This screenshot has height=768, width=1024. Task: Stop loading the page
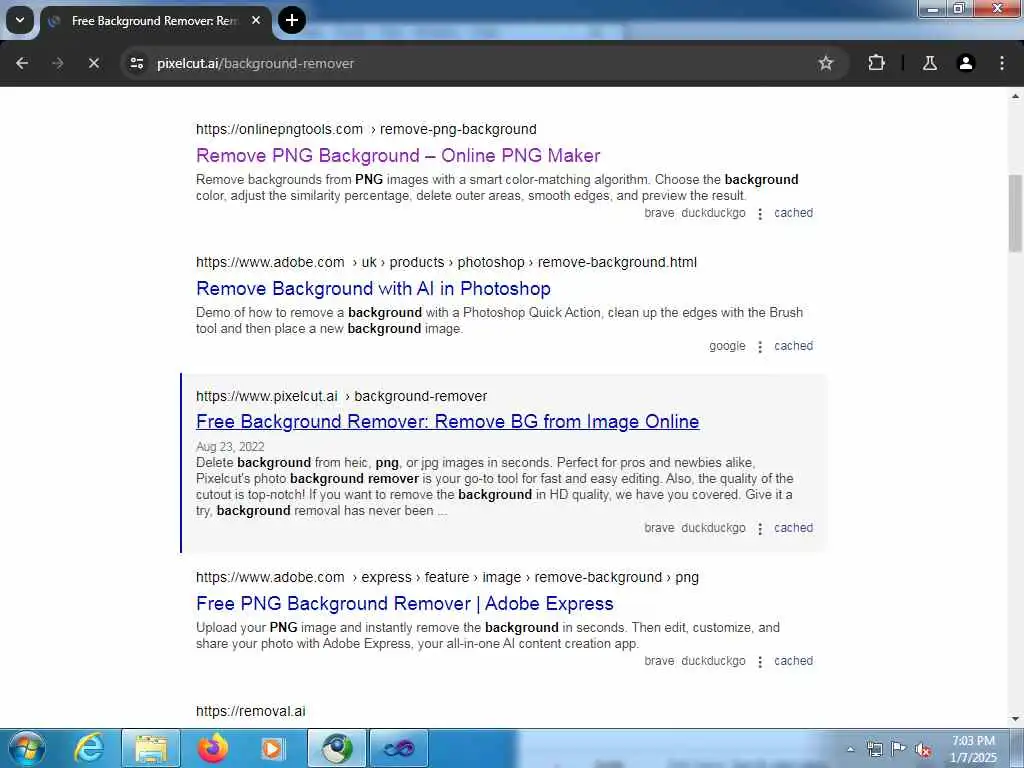93,63
